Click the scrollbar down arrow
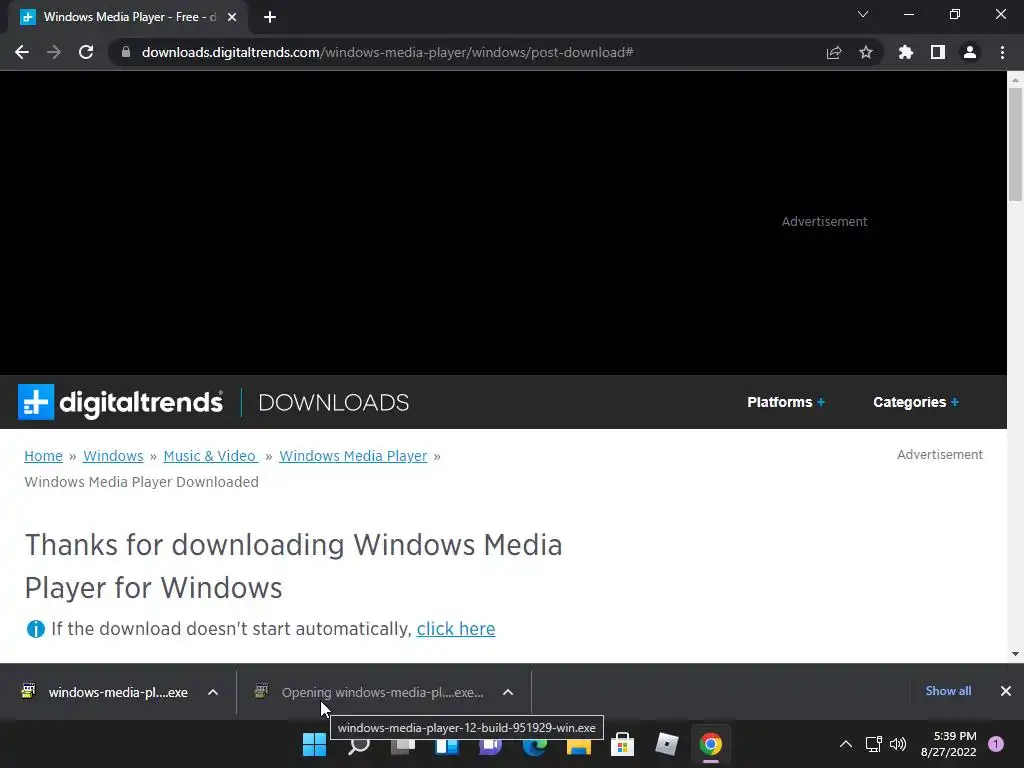Image resolution: width=1024 pixels, height=768 pixels. [1015, 654]
